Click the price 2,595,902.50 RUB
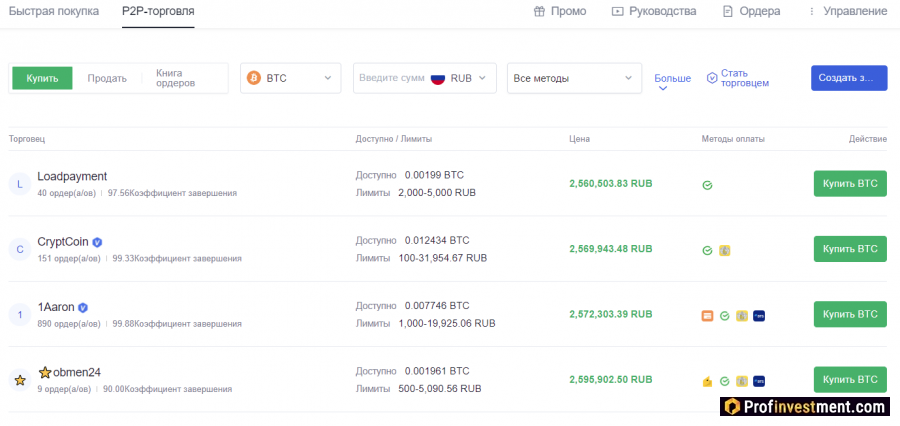This screenshot has height=426, width=900. pyautogui.click(x=611, y=380)
